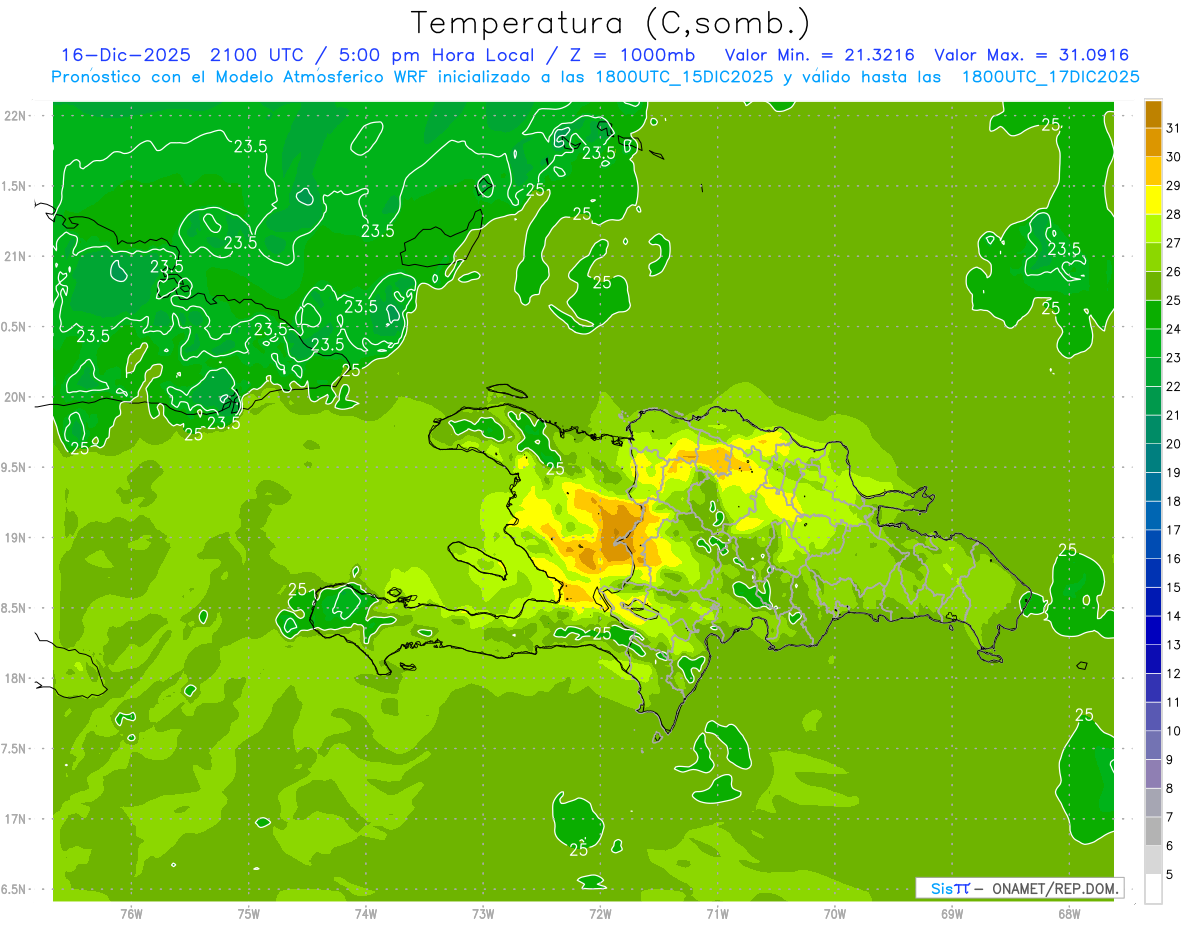Click the colorbar label "19"
The height and width of the screenshot is (927, 1200).
tap(1173, 473)
